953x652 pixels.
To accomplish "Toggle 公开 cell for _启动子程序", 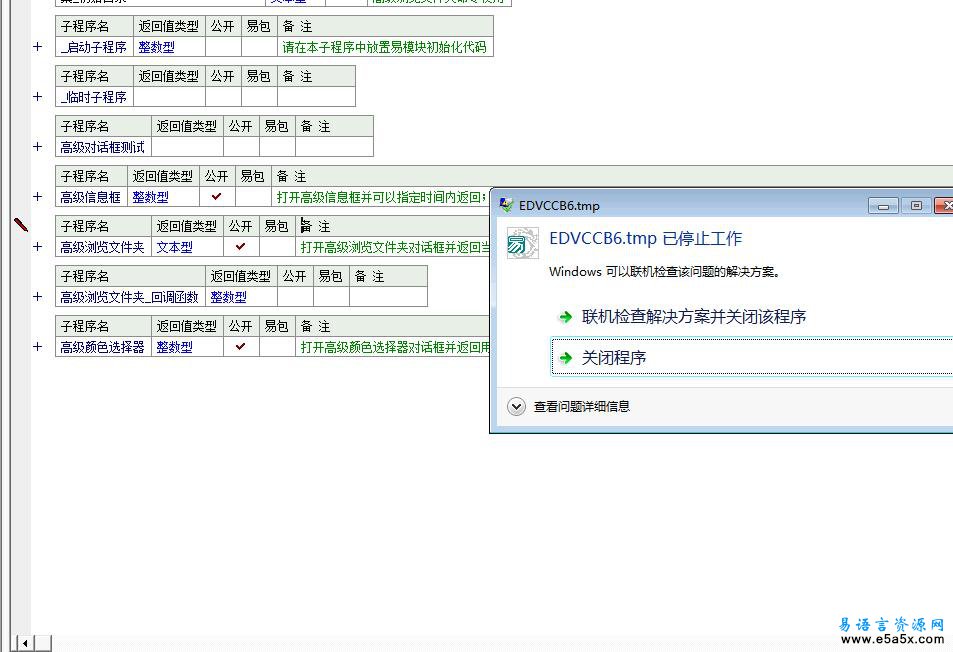I will [x=223, y=47].
